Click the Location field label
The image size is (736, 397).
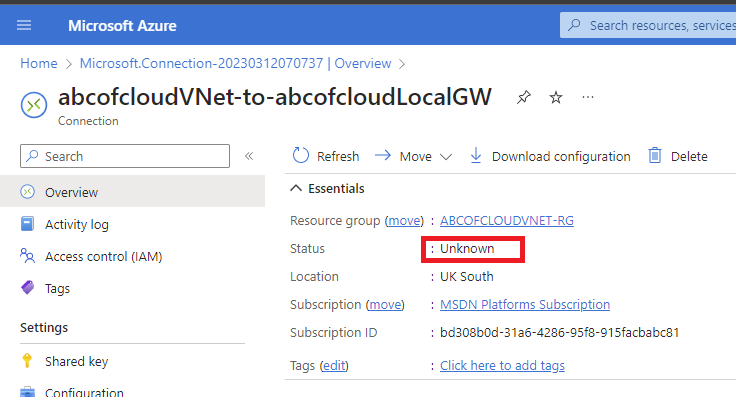tap(314, 277)
